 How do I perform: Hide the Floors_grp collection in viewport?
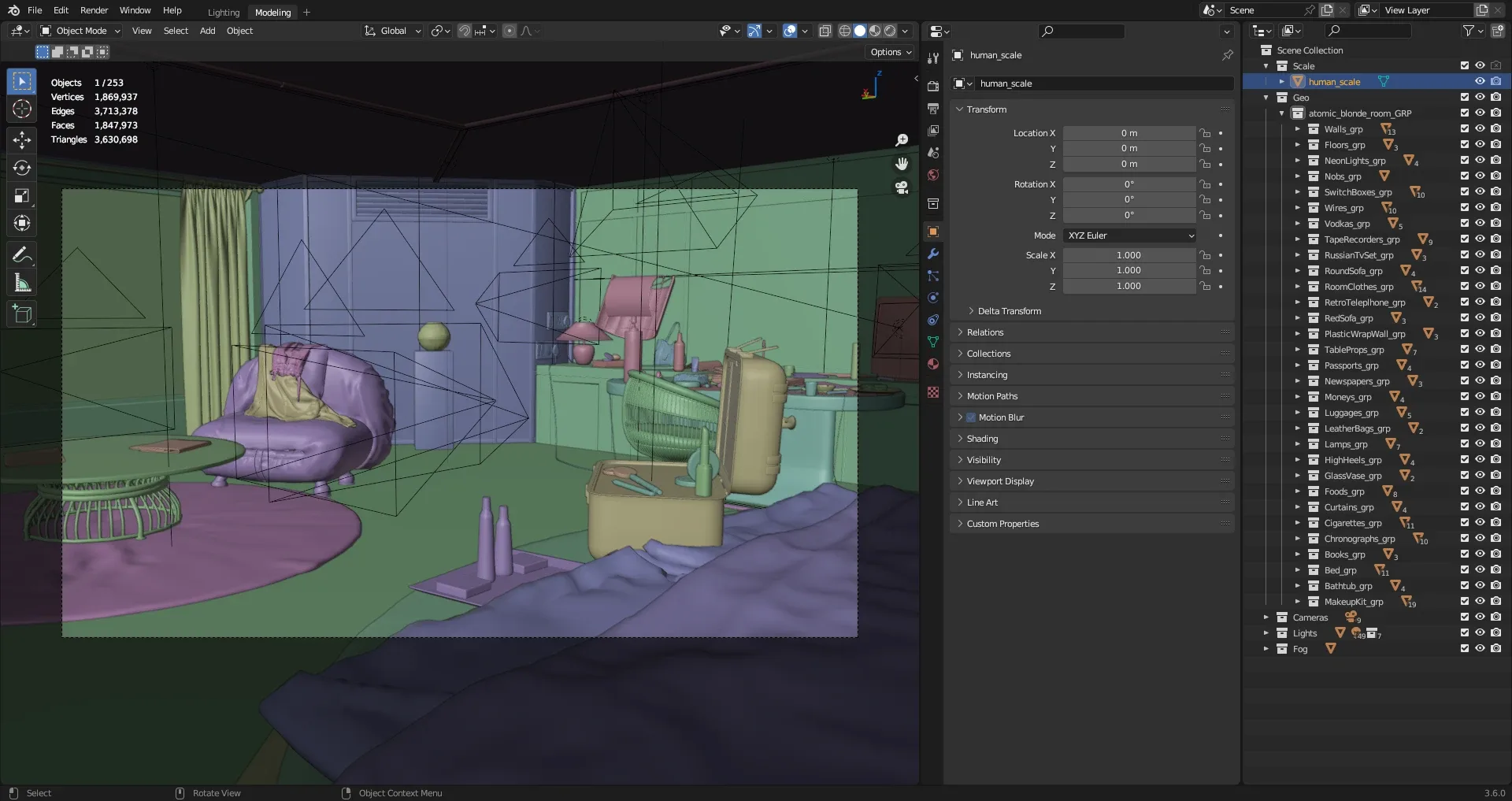click(x=1480, y=145)
